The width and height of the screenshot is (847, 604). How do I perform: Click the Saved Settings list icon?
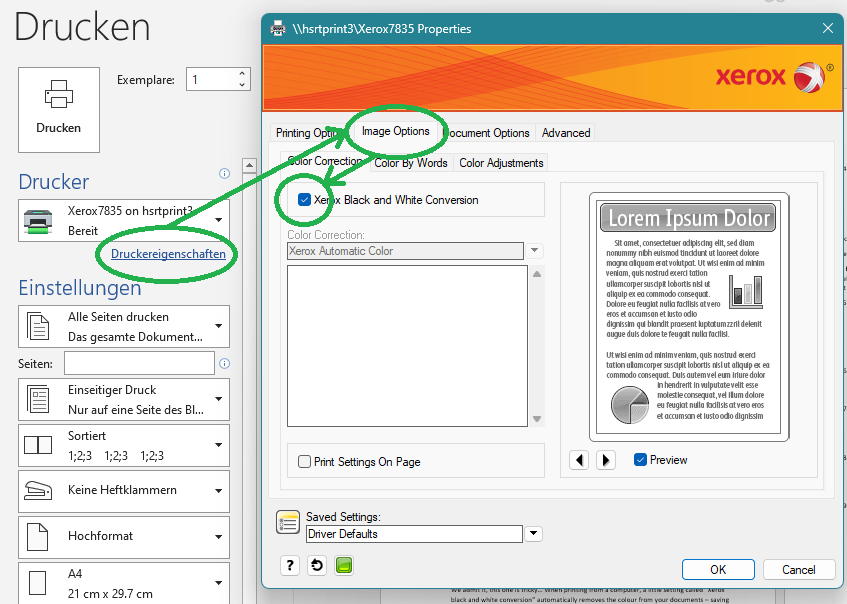pos(288,522)
